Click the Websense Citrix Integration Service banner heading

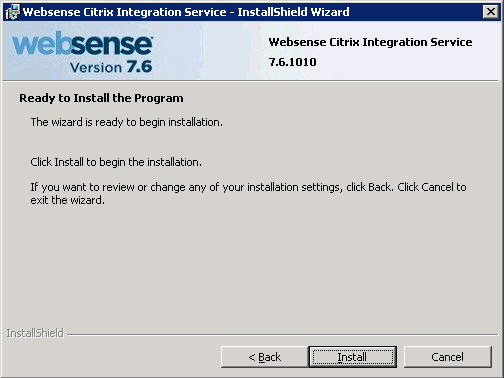pos(370,42)
